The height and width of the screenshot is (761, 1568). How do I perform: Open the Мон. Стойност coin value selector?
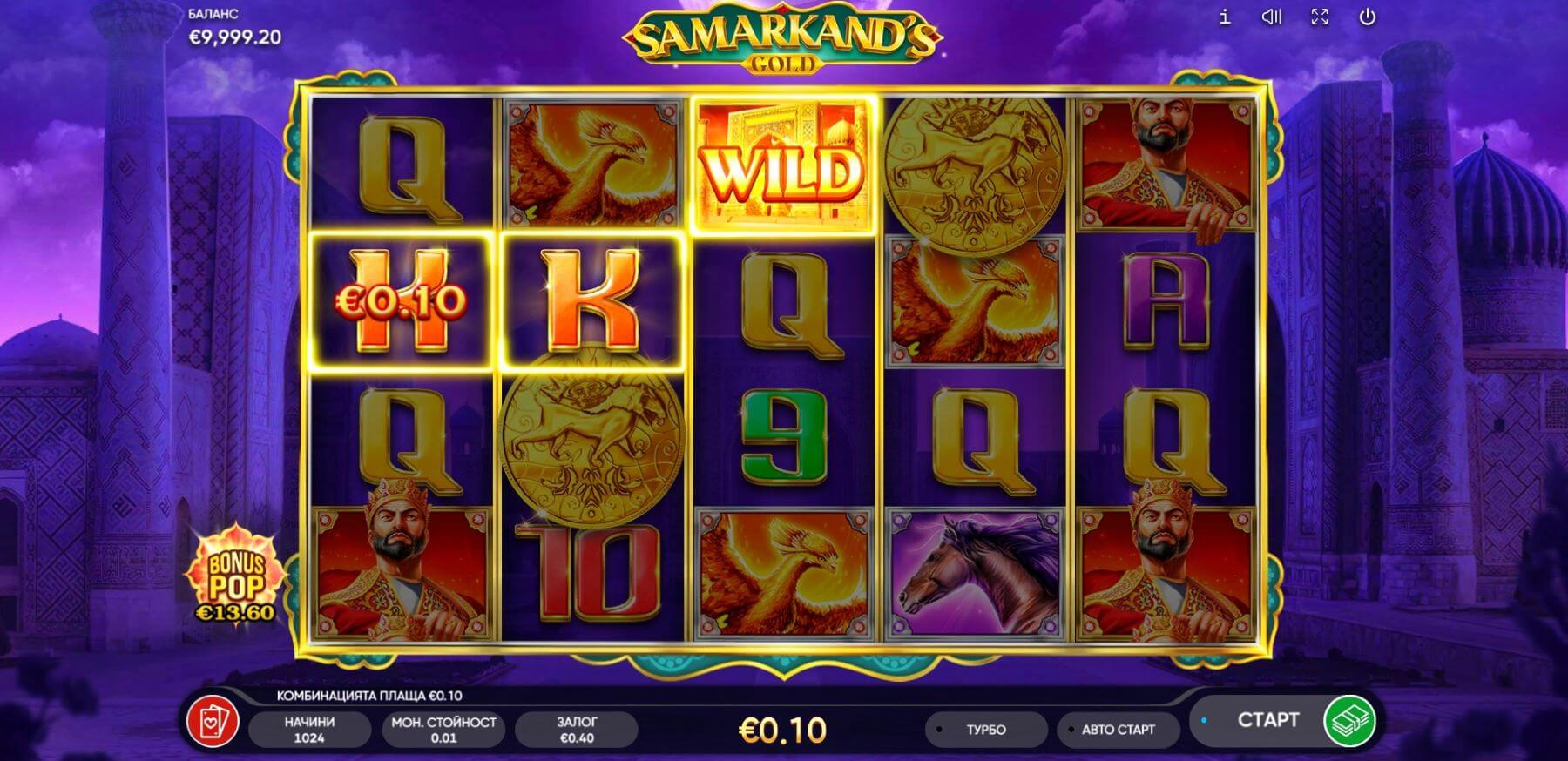tap(443, 730)
